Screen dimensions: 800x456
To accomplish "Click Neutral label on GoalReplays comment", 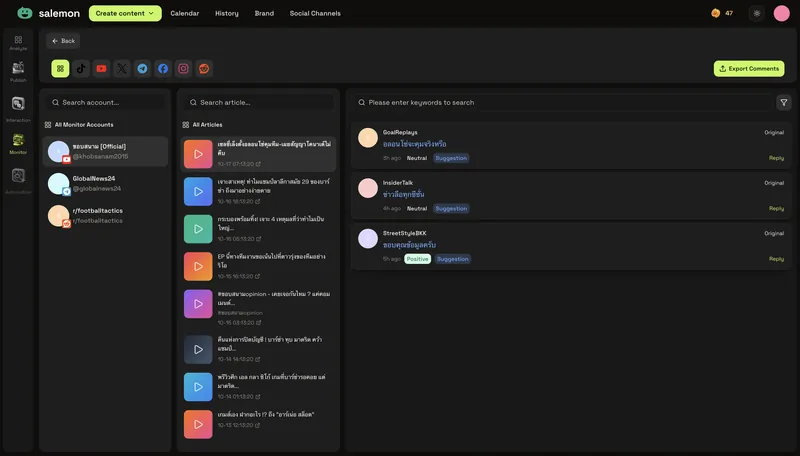I will tap(417, 158).
